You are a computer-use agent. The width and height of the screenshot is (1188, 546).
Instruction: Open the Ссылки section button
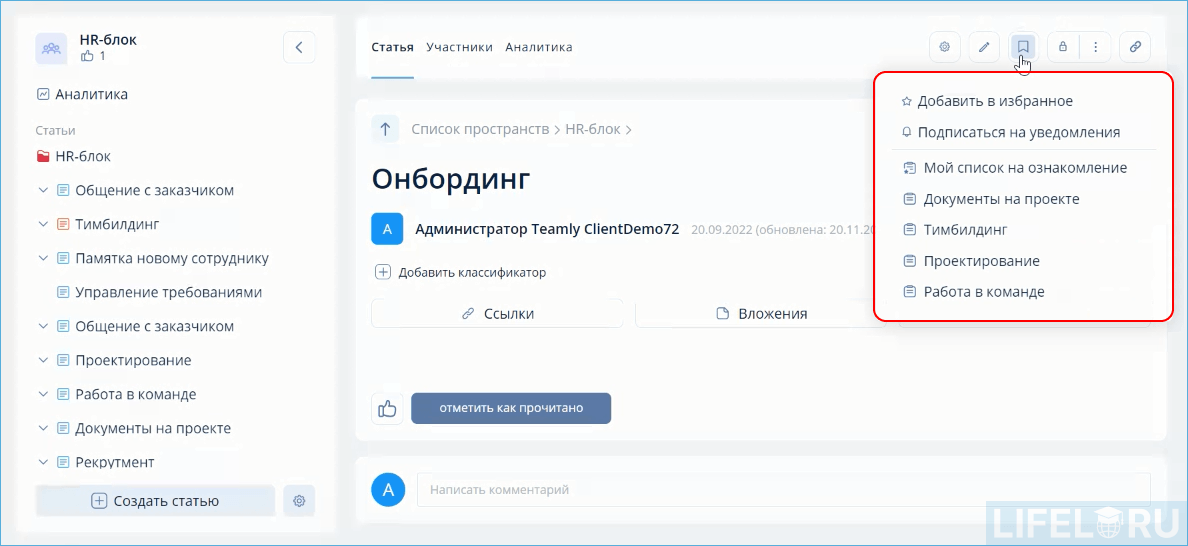tap(497, 314)
